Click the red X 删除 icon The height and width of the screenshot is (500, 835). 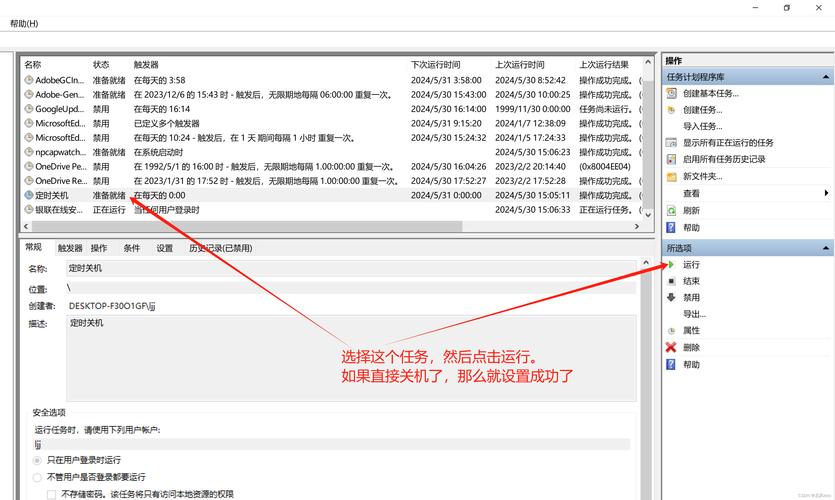pyautogui.click(x=671, y=347)
